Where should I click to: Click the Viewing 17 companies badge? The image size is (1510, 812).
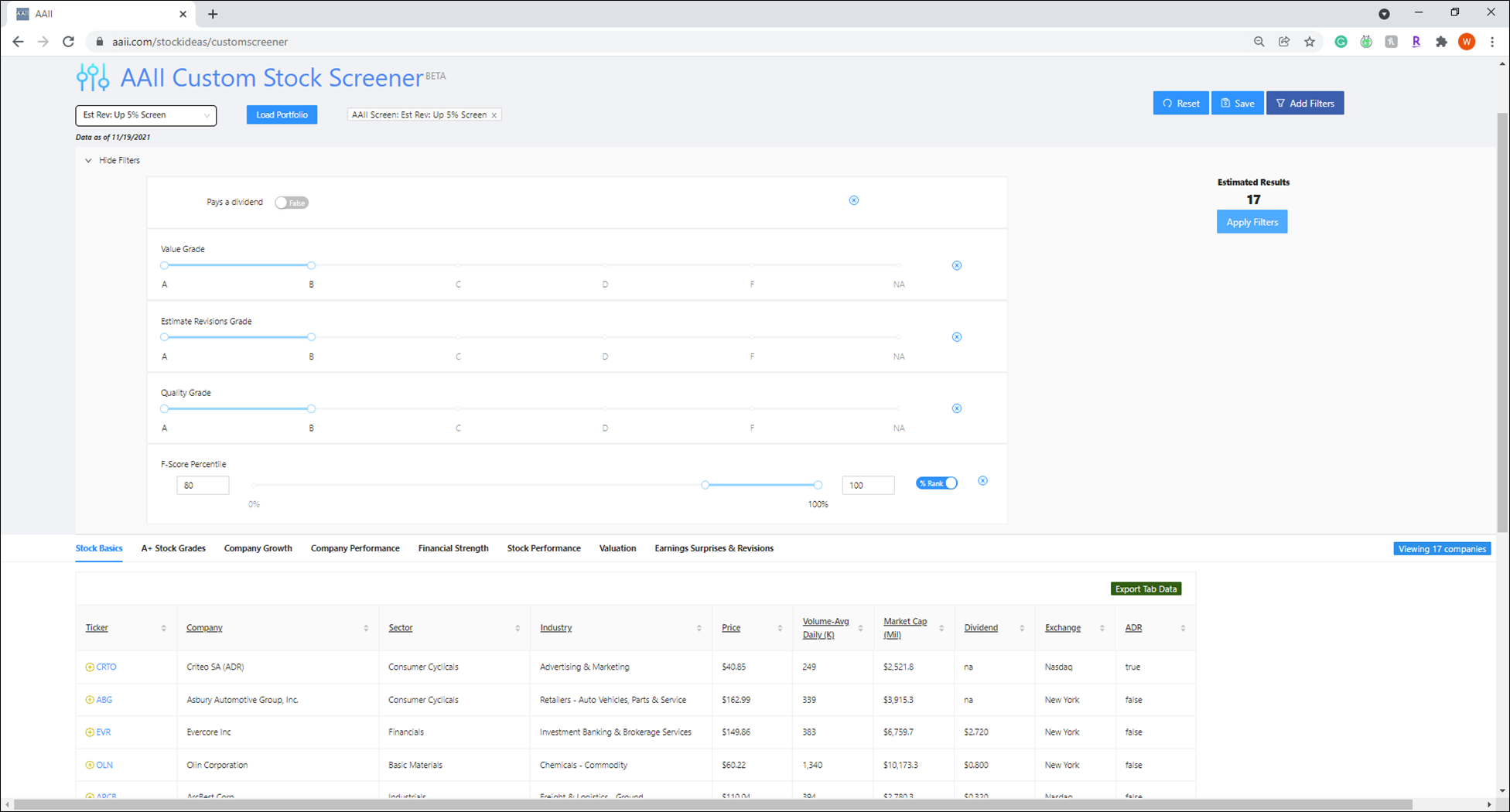pyautogui.click(x=1442, y=549)
